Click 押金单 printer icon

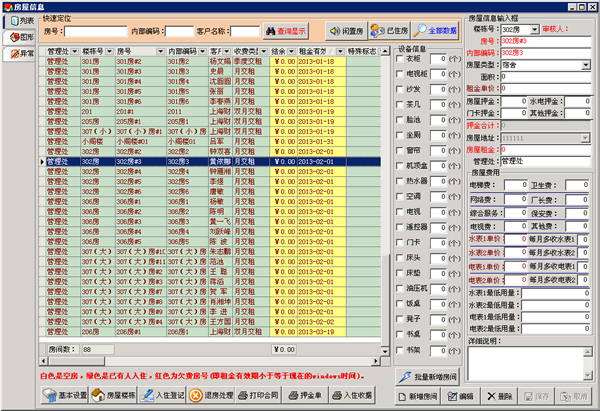tap(293, 395)
